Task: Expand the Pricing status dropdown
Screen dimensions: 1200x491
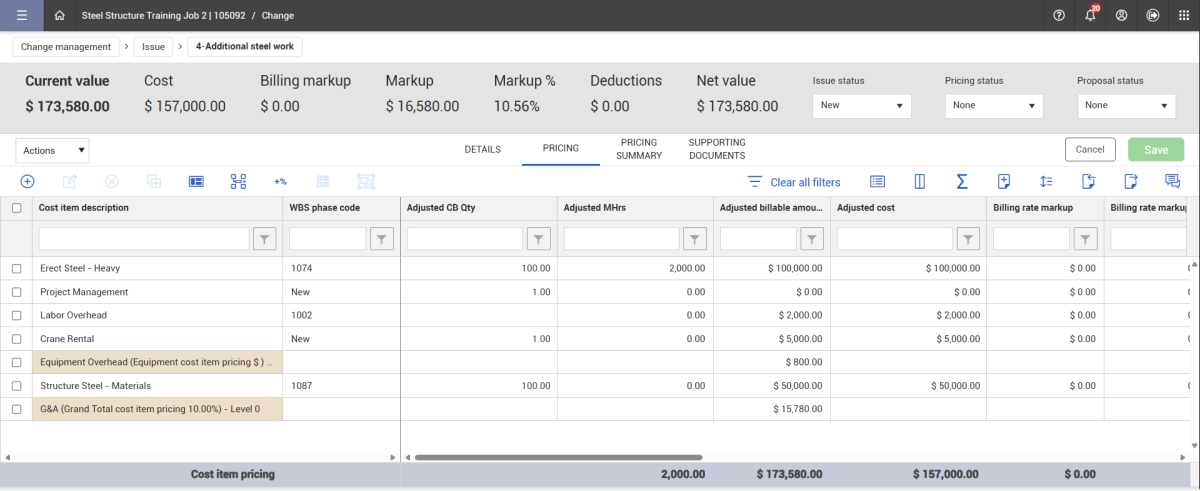Action: point(993,105)
